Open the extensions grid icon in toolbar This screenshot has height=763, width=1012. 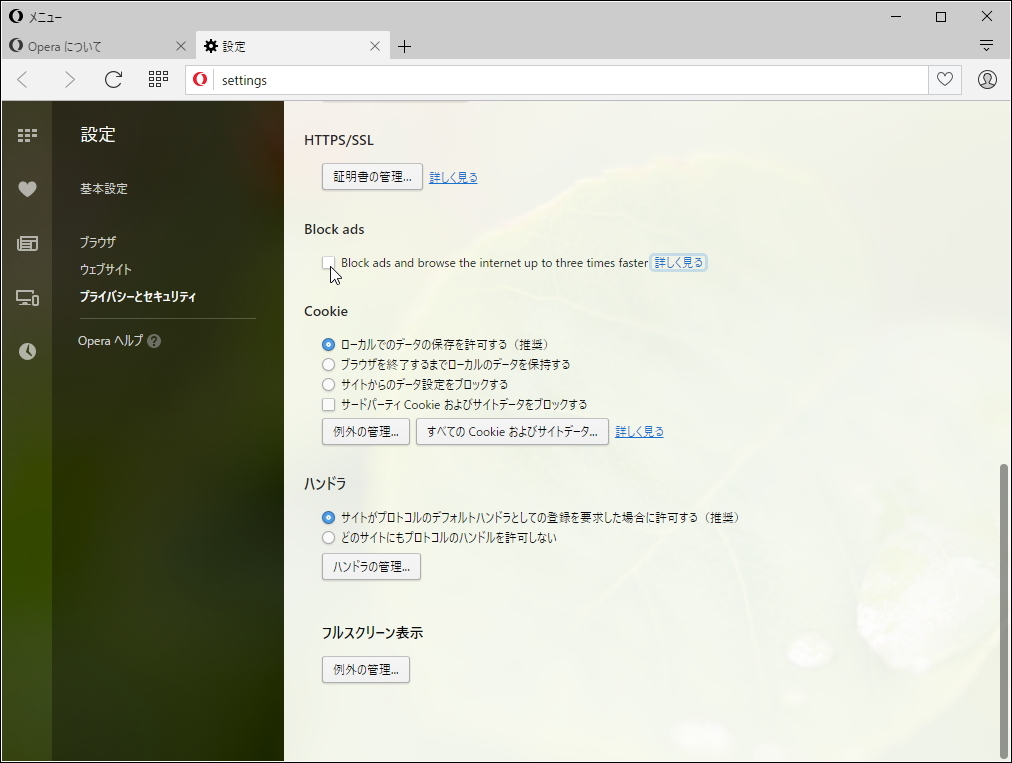(x=157, y=79)
